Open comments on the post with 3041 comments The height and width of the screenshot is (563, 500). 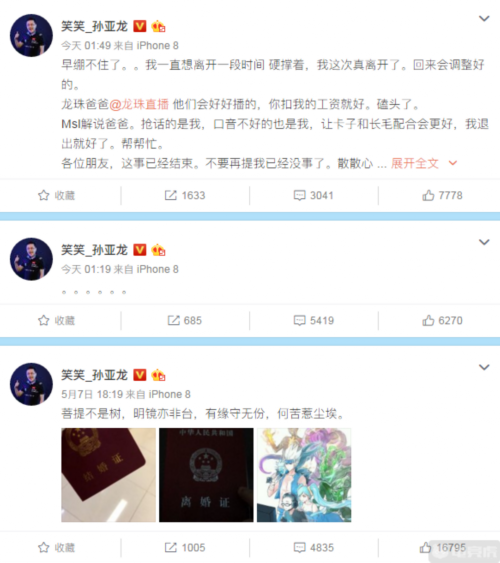click(313, 195)
